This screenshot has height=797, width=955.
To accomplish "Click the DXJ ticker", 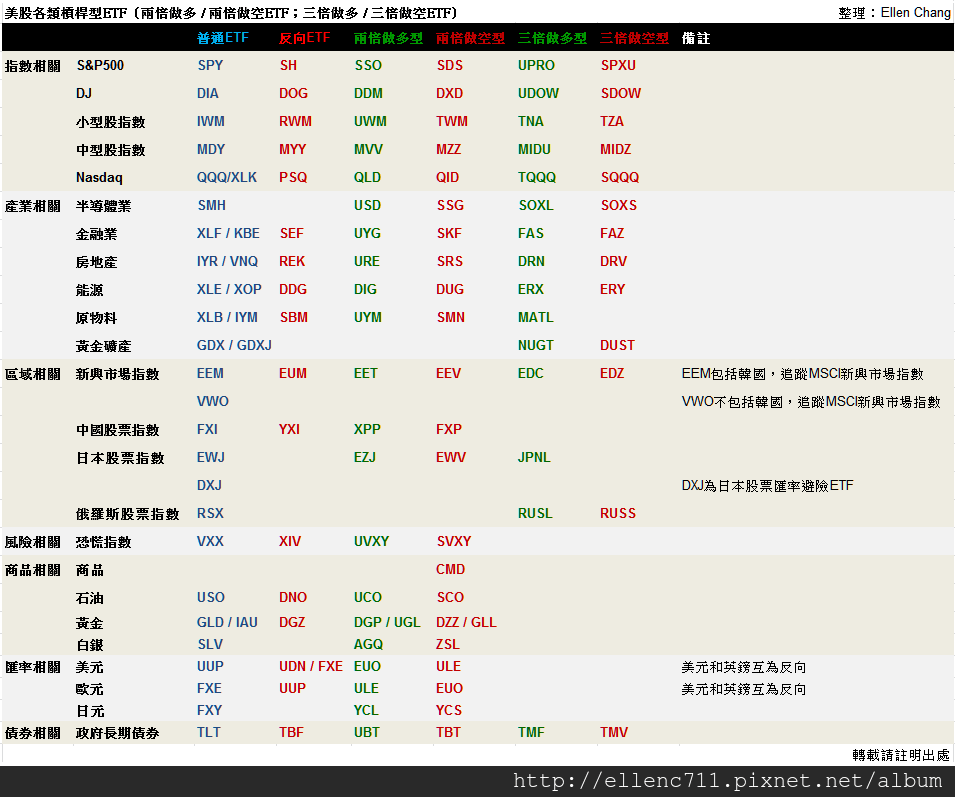I will [x=209, y=485].
